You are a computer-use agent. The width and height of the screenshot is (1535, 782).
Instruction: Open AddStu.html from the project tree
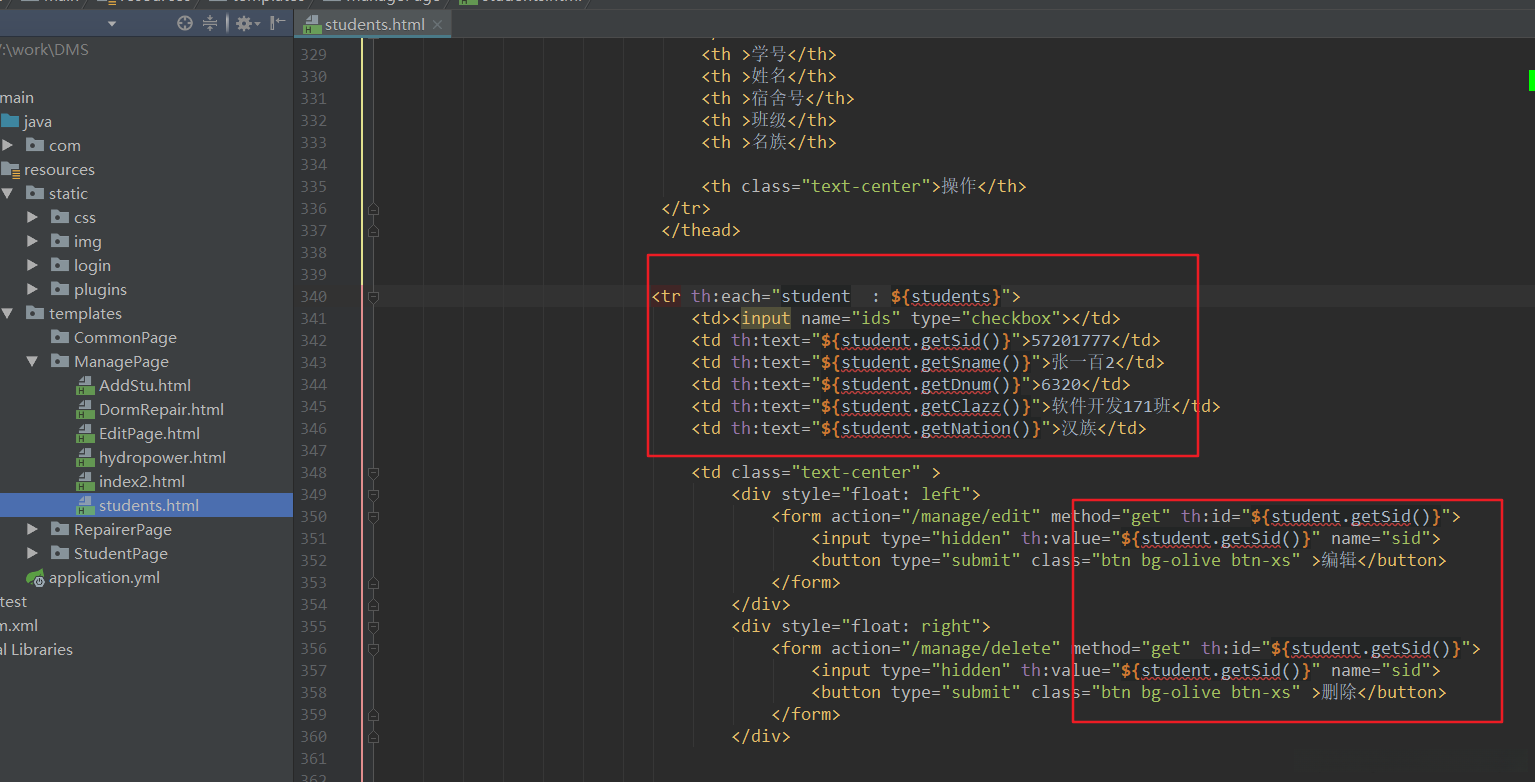(x=144, y=385)
